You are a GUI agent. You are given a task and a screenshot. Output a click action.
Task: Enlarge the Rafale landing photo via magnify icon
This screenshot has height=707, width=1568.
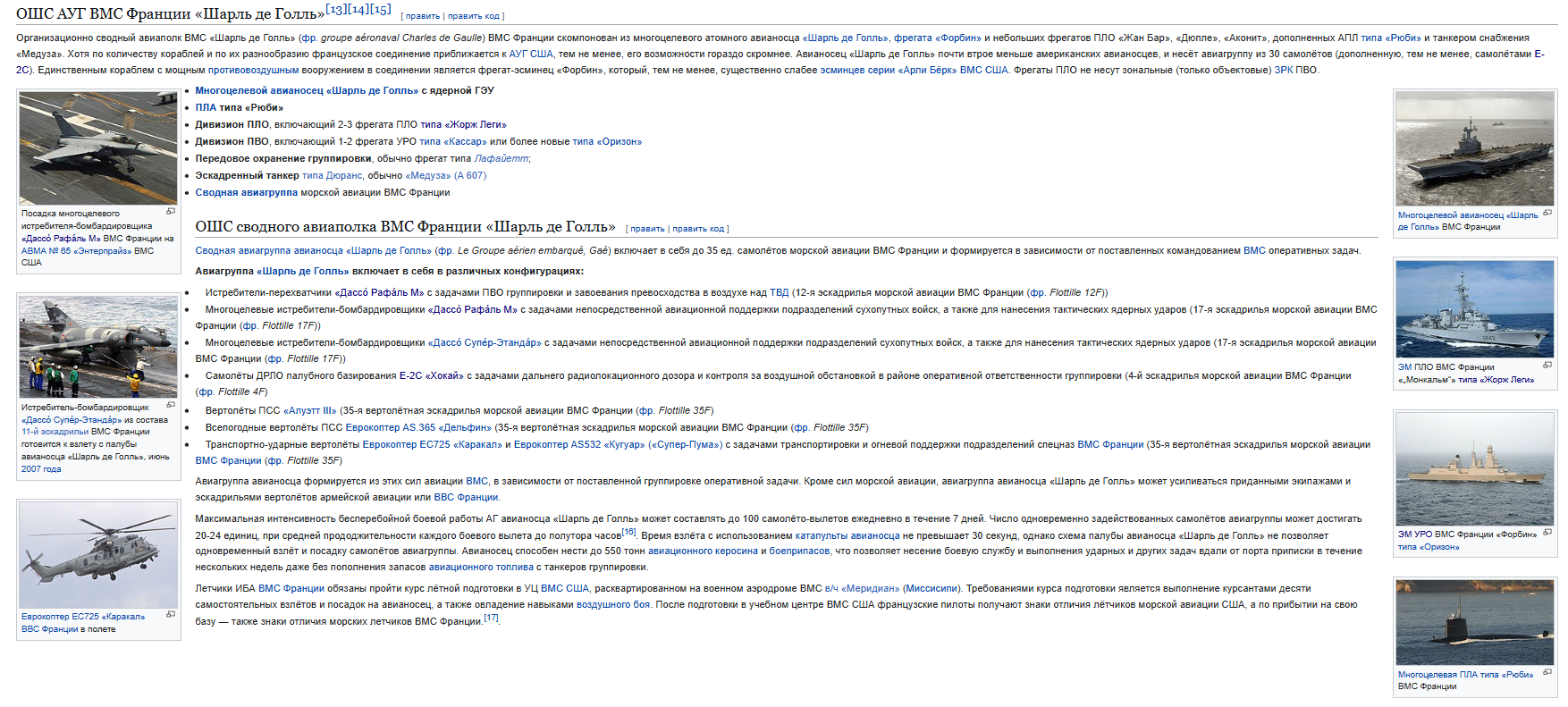click(171, 212)
